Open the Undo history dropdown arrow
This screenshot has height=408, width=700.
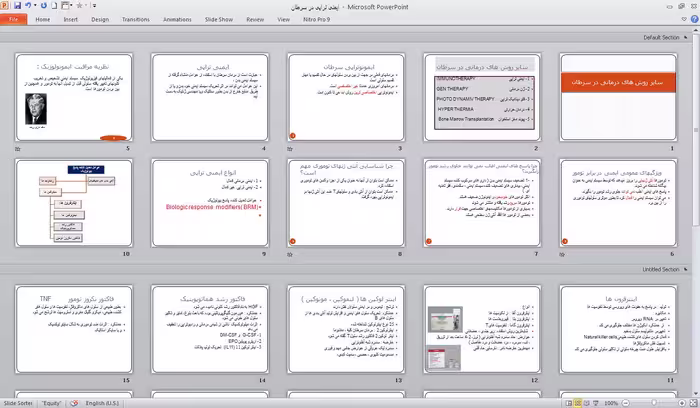point(35,5)
